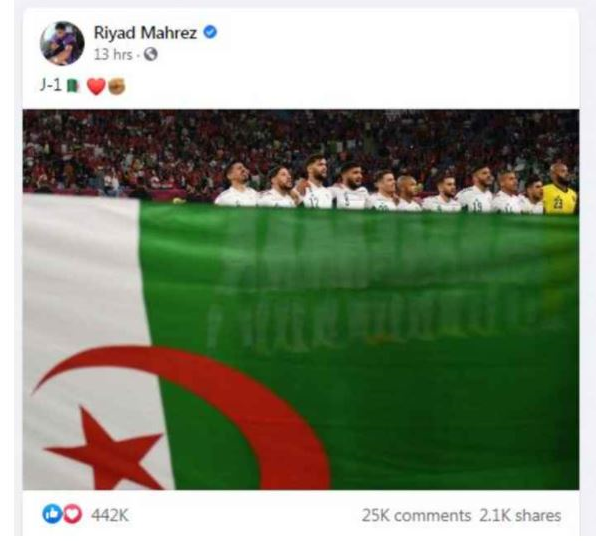Click the blue Like reaction icon
Image resolution: width=596 pixels, height=541 pixels.
click(x=52, y=514)
